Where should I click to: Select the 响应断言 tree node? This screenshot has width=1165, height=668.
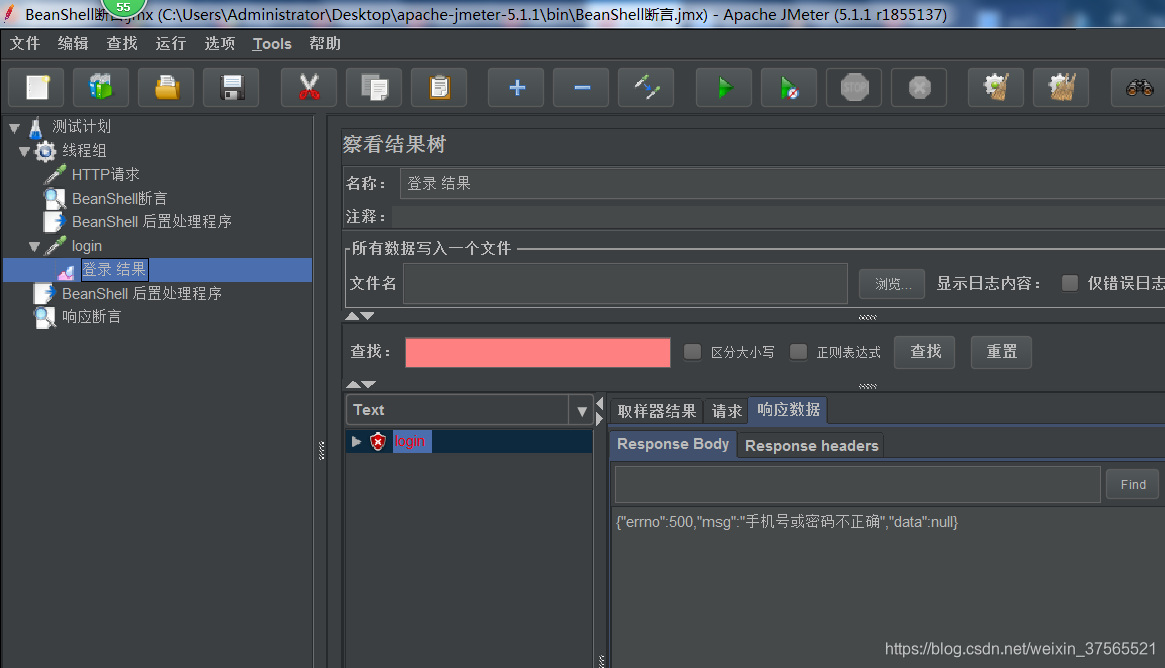(x=91, y=317)
